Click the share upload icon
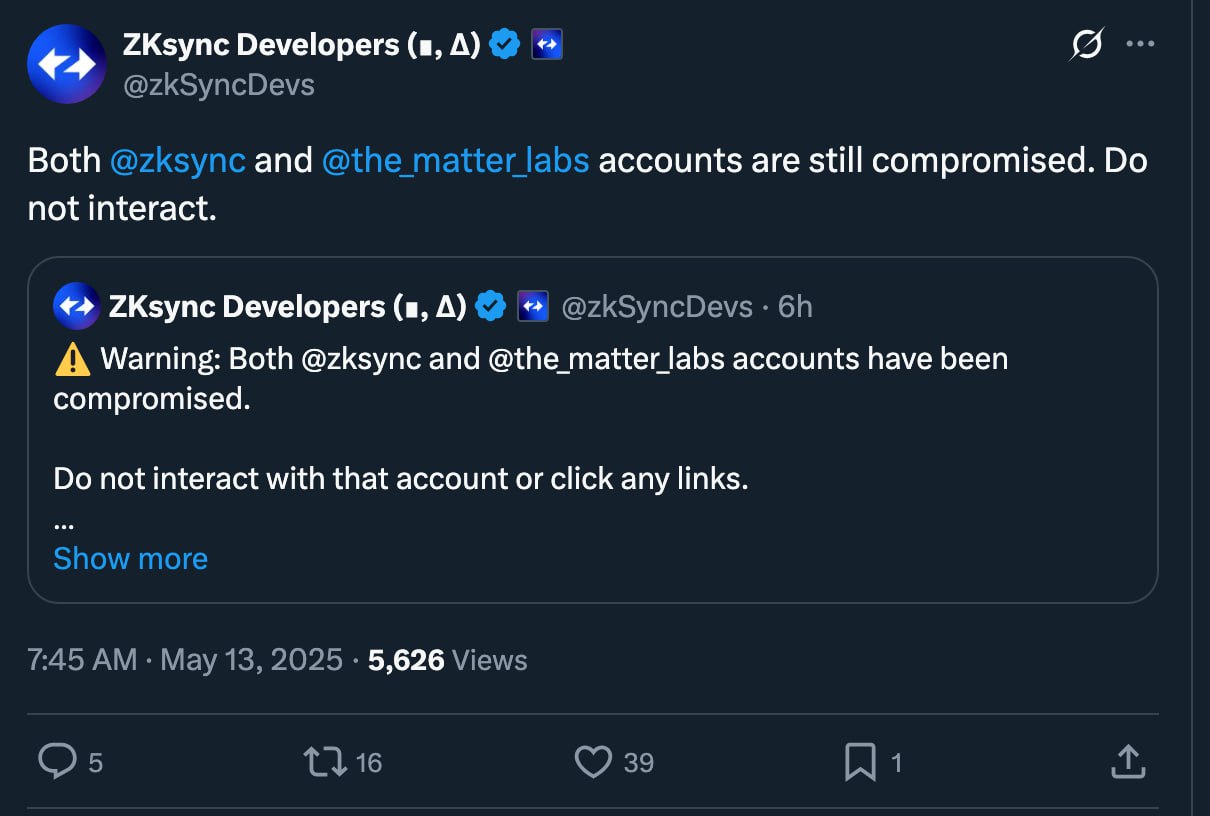Image resolution: width=1210 pixels, height=816 pixels. coord(1128,762)
